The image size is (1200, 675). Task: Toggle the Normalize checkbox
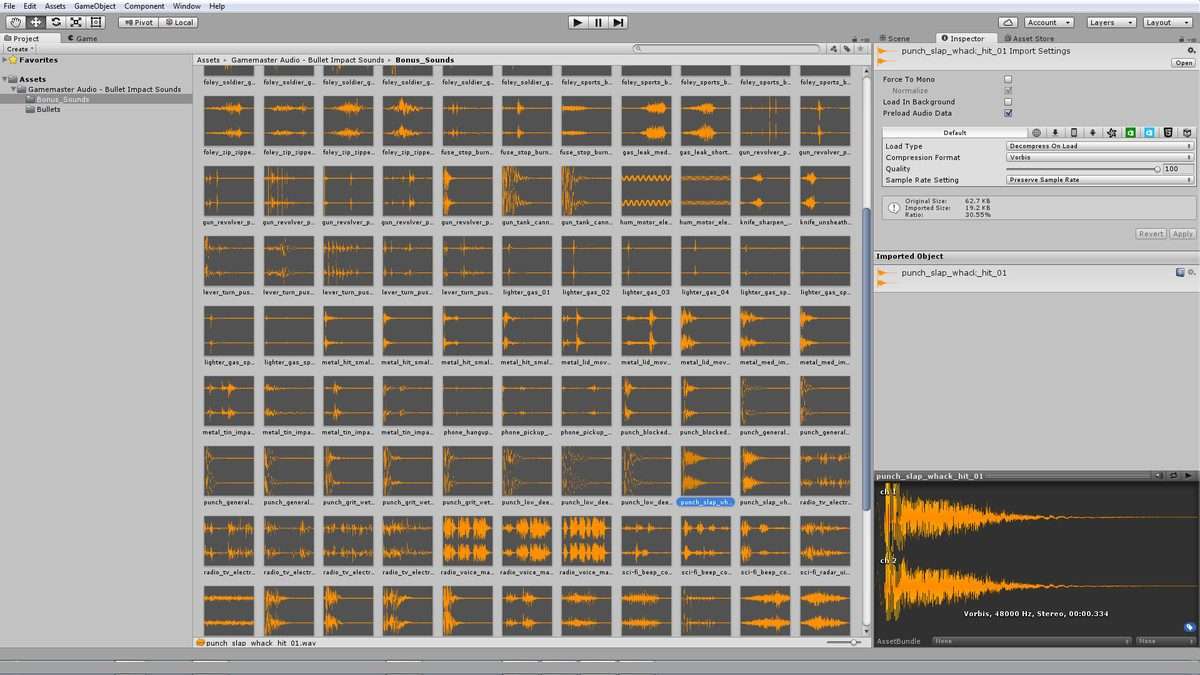(x=1008, y=90)
